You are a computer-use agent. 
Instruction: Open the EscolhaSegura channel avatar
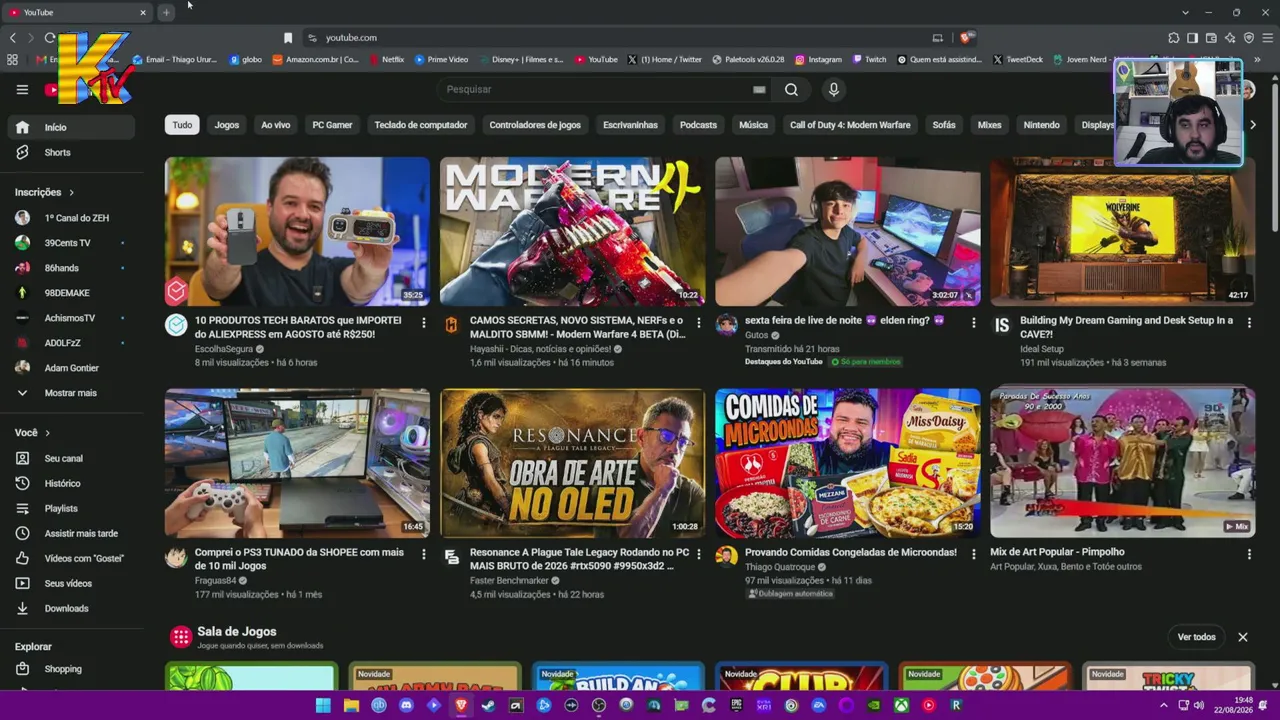click(x=176, y=325)
